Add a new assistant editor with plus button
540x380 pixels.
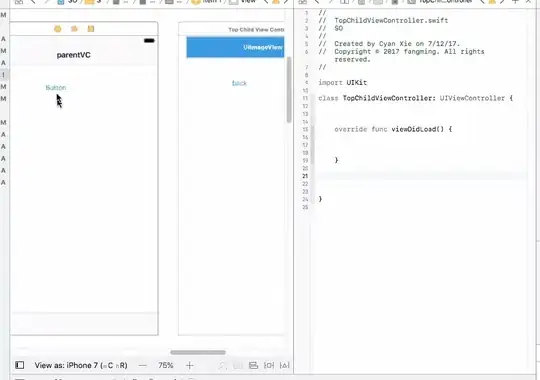516,2
